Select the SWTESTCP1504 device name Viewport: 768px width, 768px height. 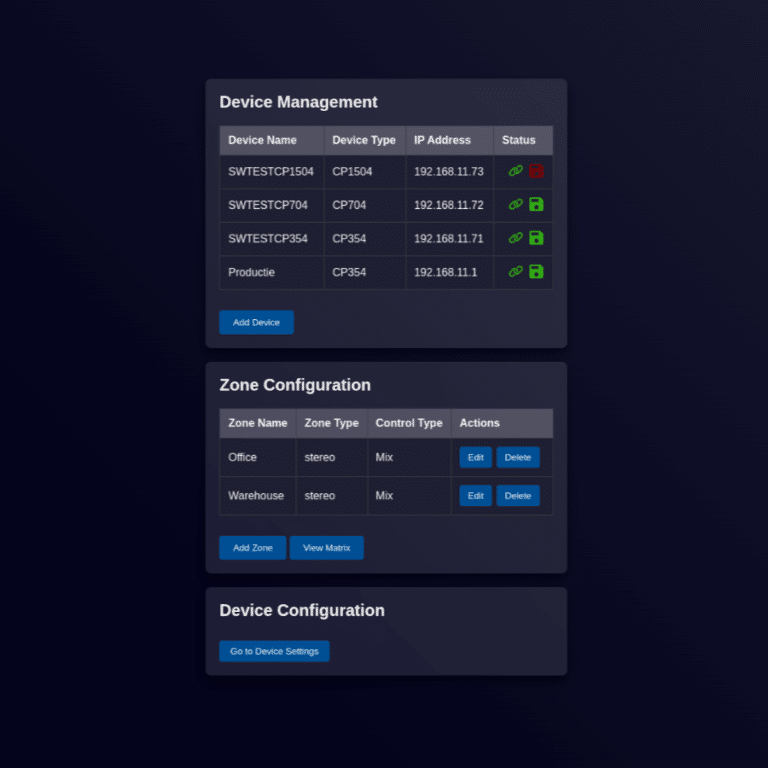[x=271, y=171]
